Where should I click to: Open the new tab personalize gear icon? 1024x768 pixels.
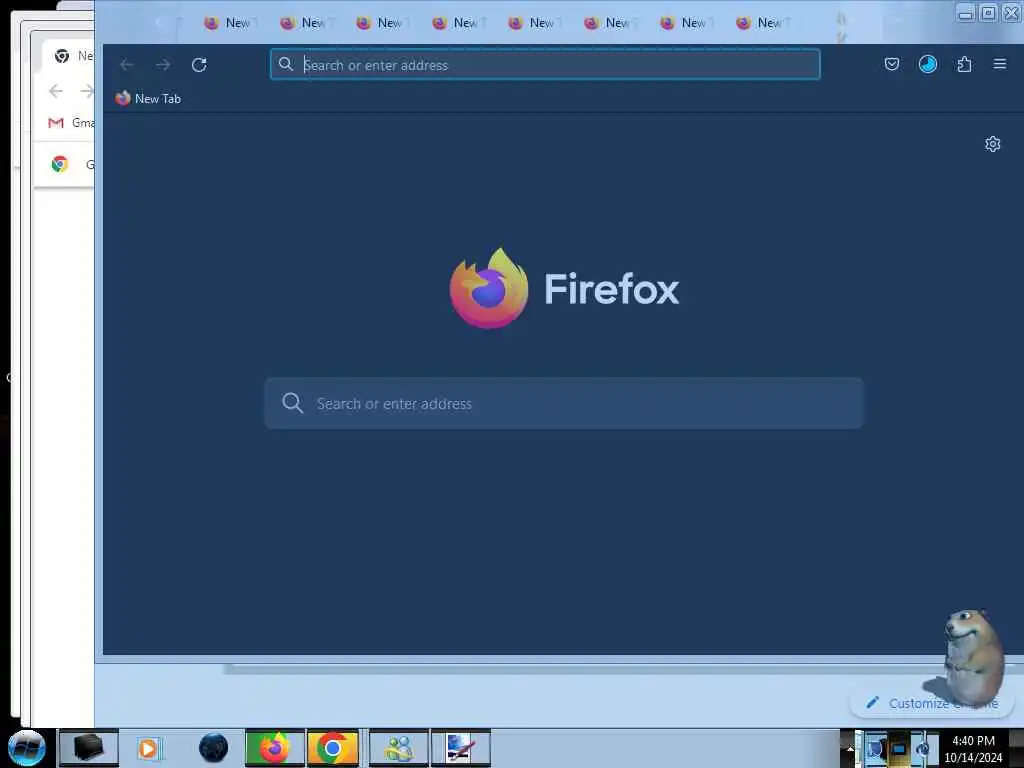click(x=992, y=144)
